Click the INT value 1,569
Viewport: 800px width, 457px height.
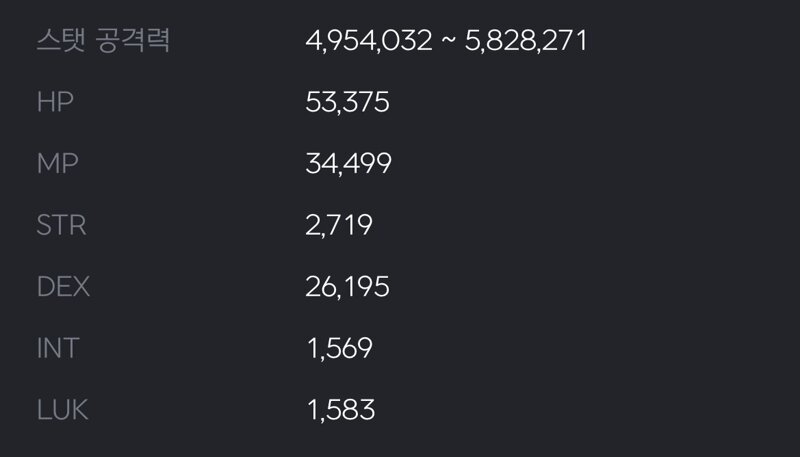coord(340,348)
